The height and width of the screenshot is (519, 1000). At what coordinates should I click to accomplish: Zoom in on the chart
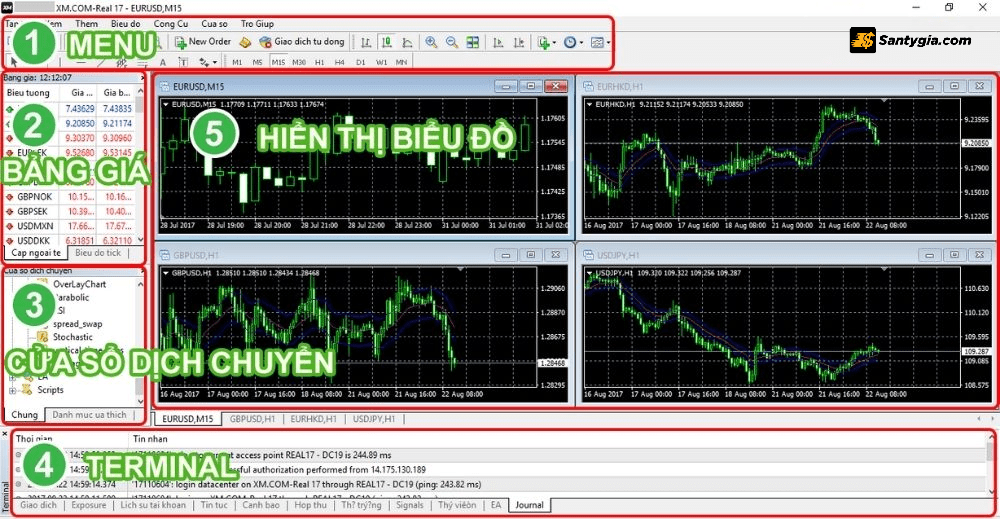431,43
